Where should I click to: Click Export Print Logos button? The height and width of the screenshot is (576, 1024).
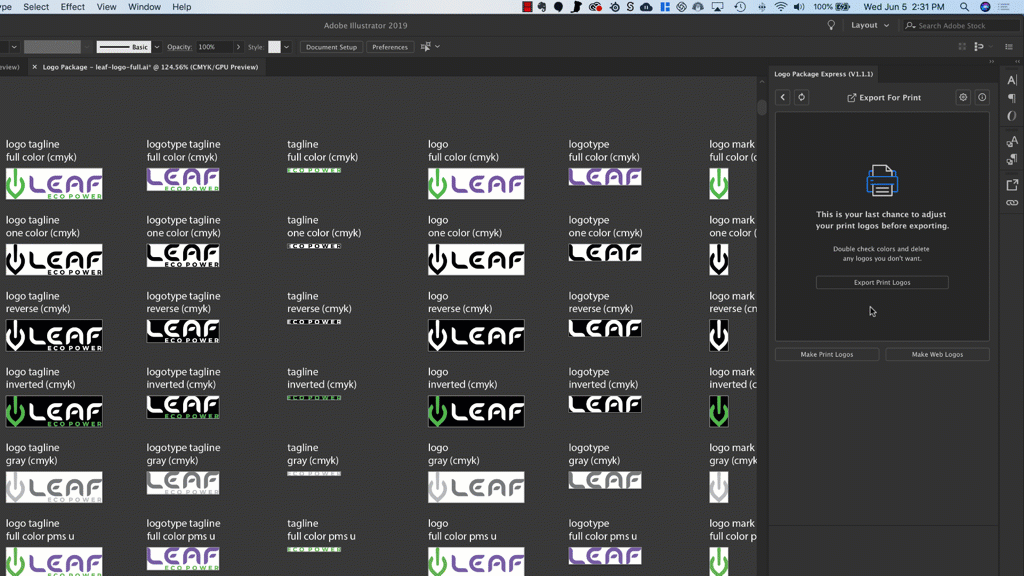[882, 282]
